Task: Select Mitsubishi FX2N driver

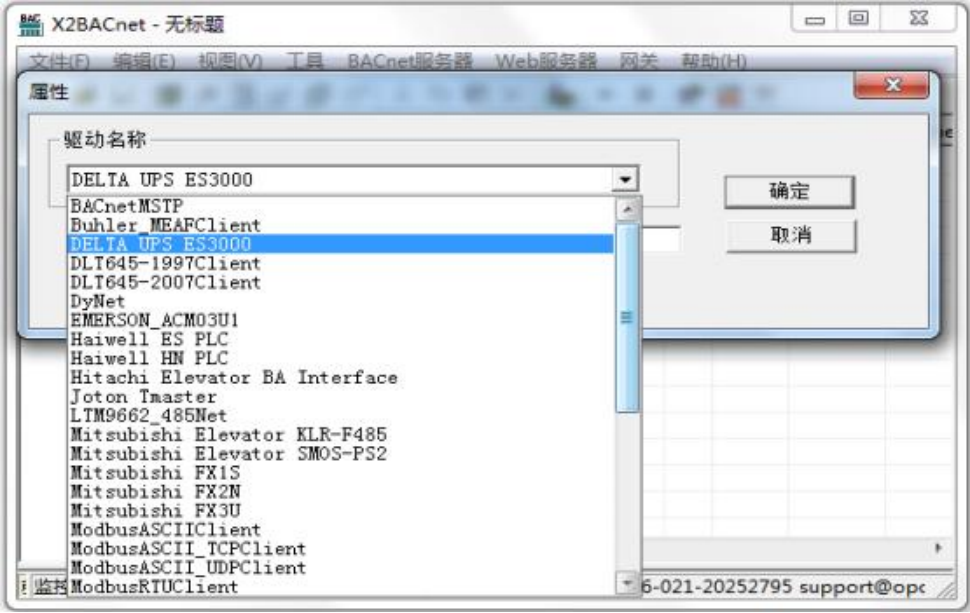Action: click(341, 492)
